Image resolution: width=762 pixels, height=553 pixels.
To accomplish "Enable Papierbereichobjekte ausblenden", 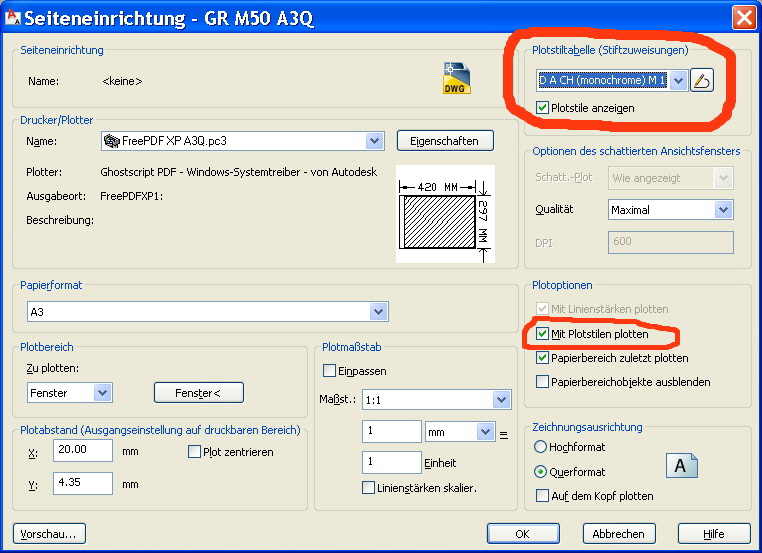I will [542, 381].
